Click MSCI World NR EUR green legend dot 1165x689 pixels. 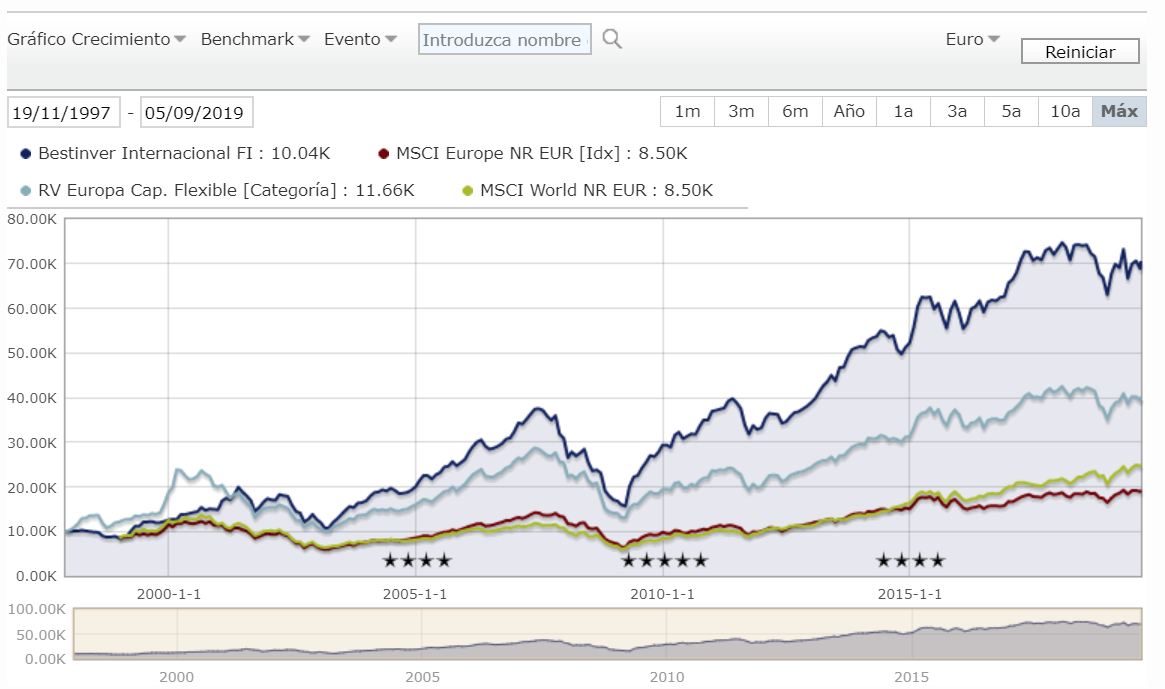point(467,190)
